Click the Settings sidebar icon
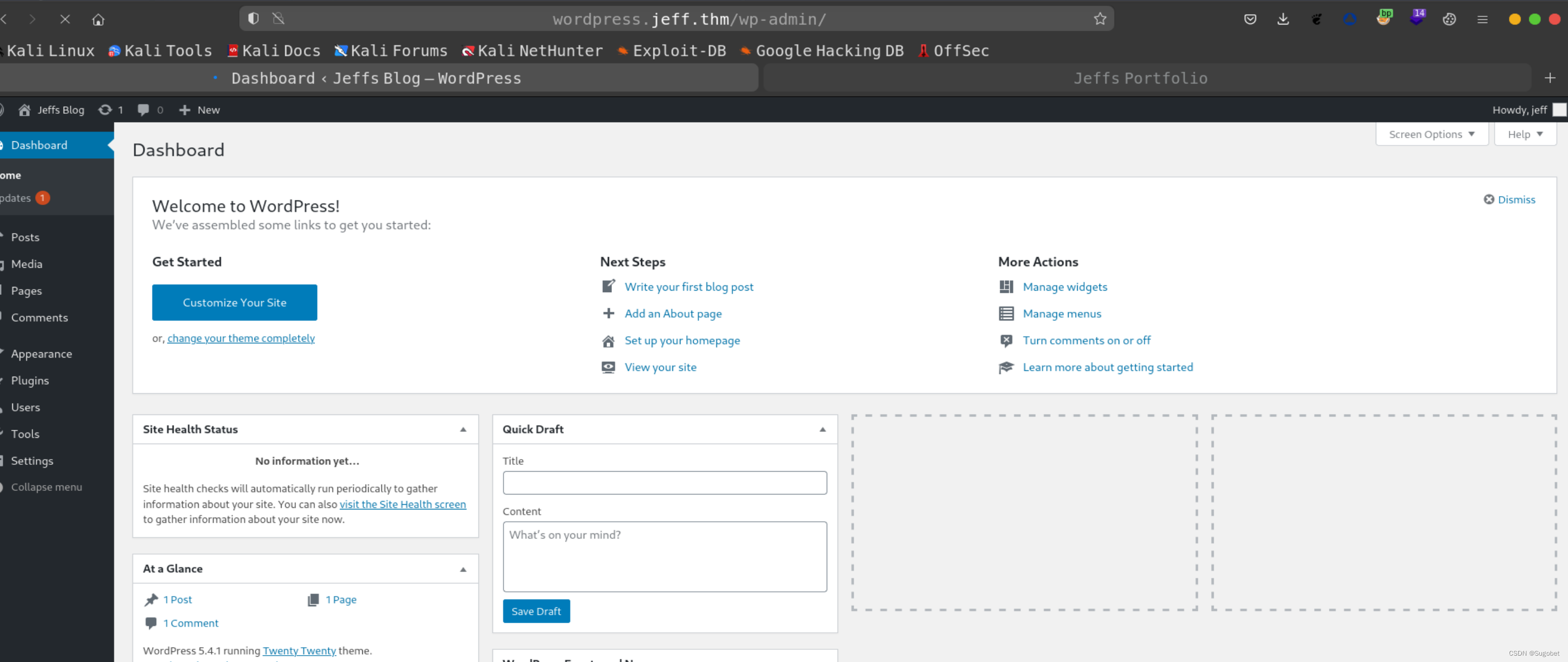 tap(30, 461)
